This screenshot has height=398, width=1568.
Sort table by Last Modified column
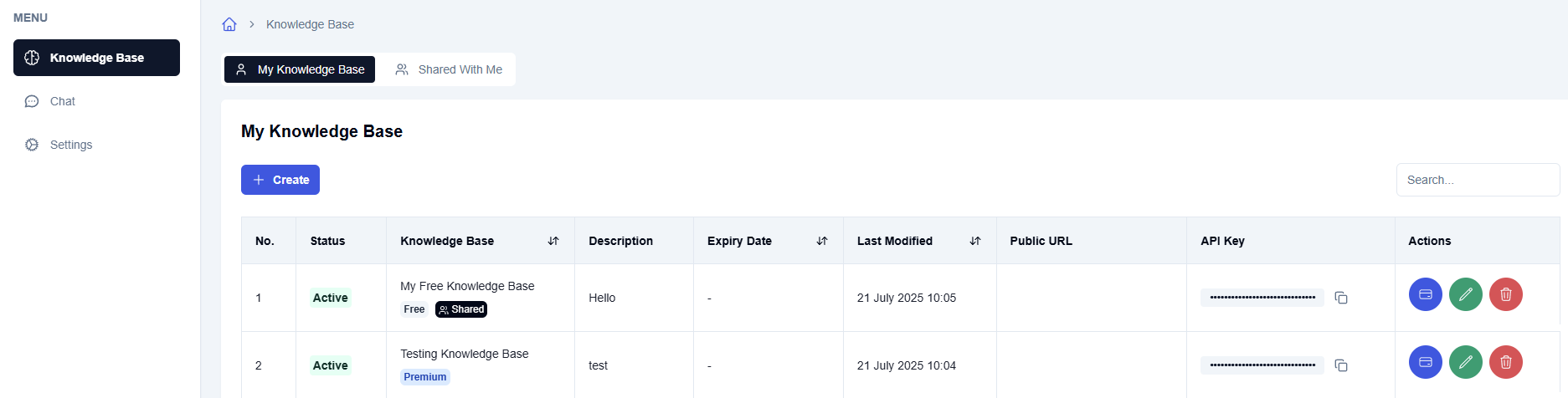coord(975,241)
